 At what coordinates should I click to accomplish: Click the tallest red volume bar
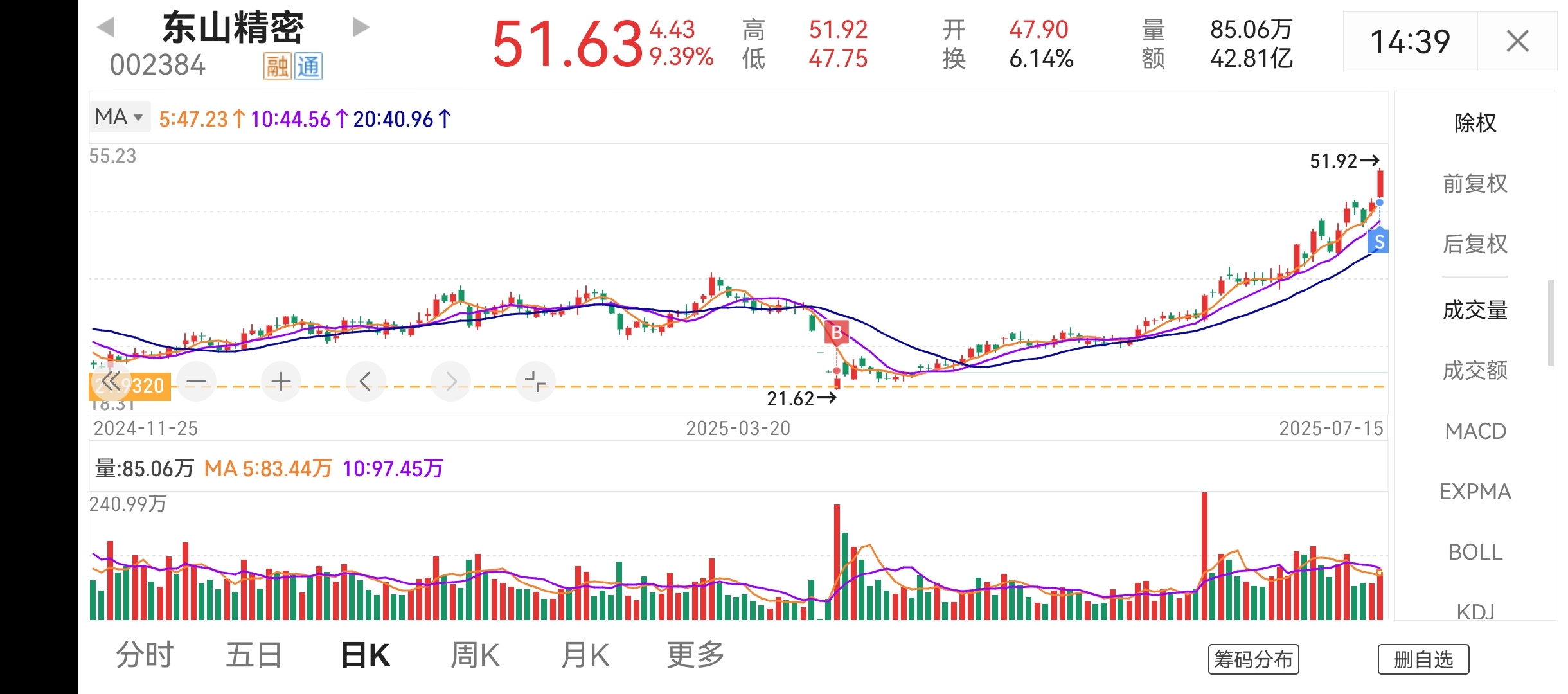coord(1204,556)
